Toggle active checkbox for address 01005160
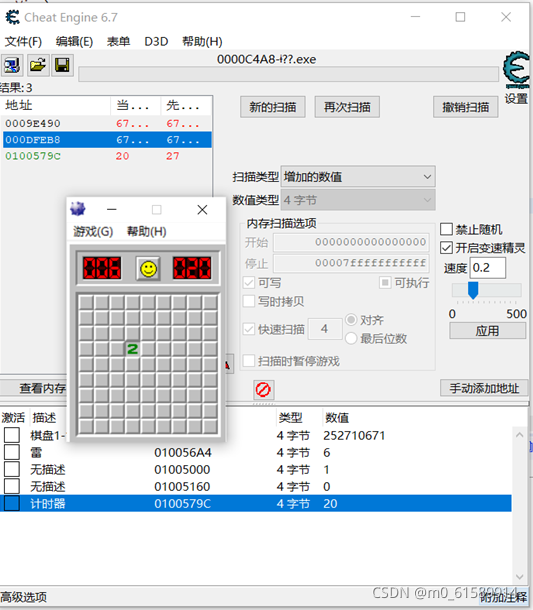 click(12, 487)
